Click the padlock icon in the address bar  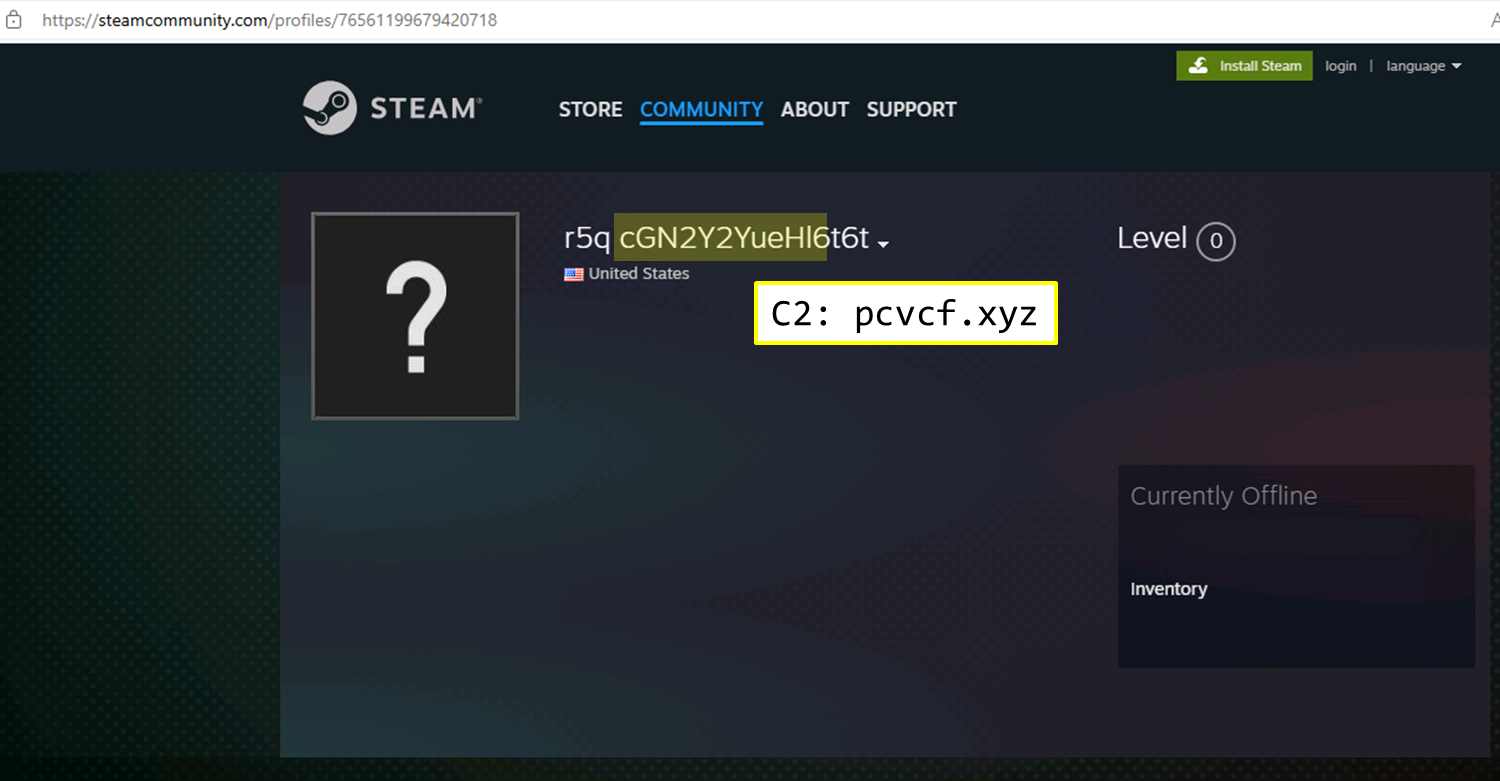[14, 20]
